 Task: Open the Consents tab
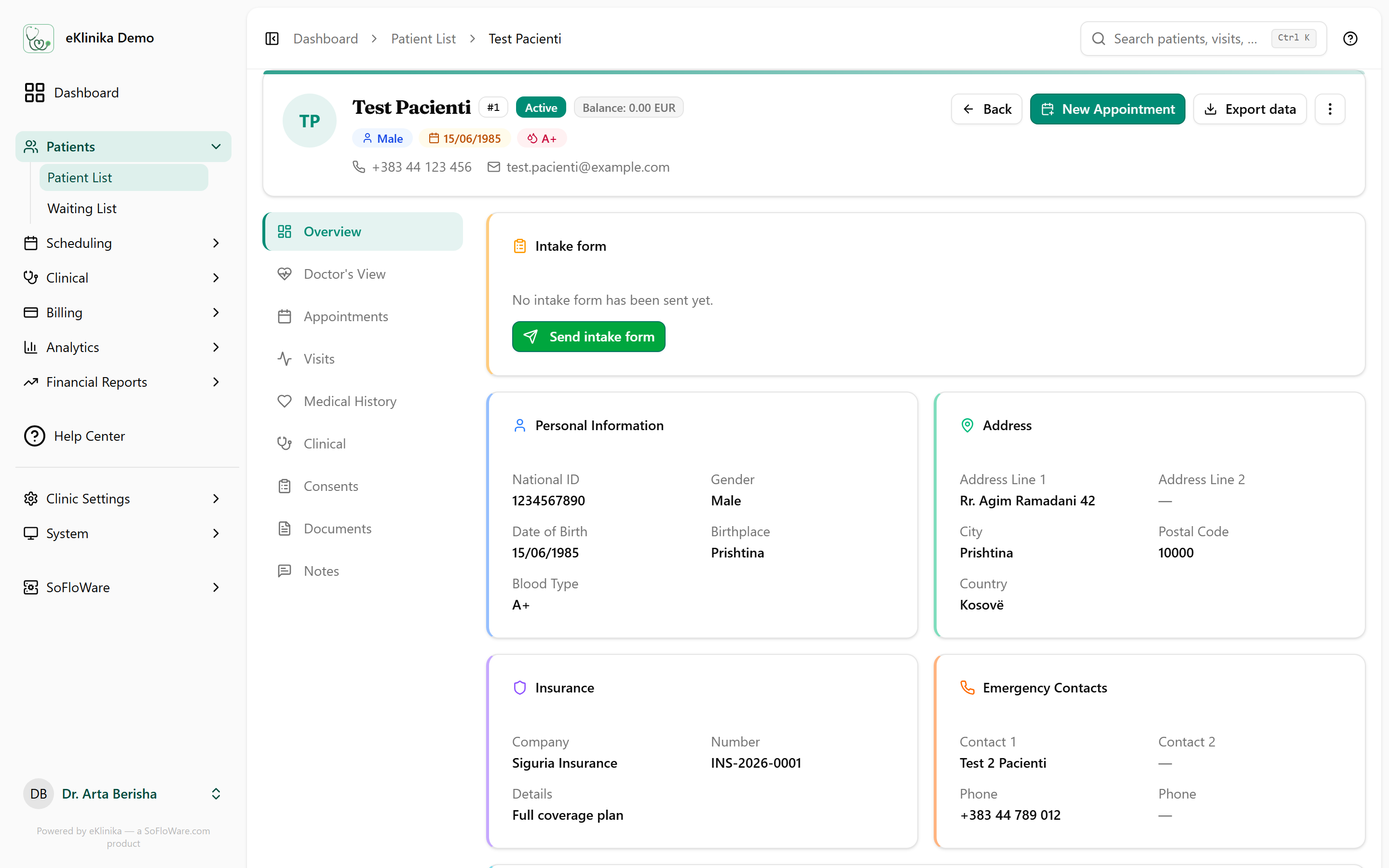(x=363, y=486)
